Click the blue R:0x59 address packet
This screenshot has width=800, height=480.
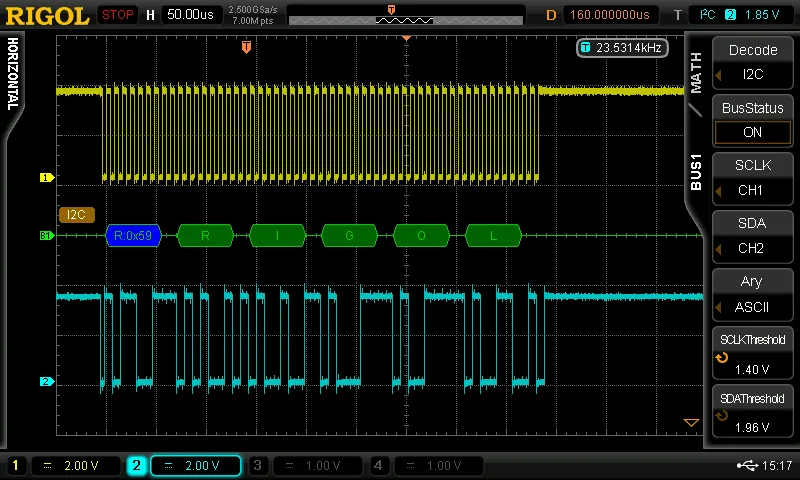click(x=133, y=236)
